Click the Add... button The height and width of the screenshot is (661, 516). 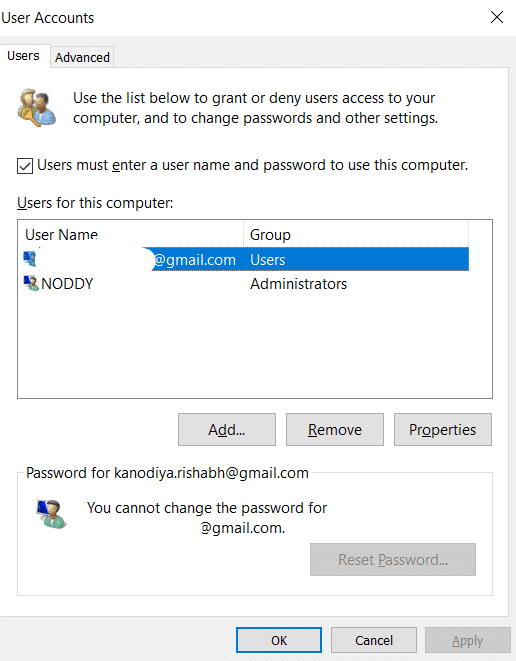[227, 430]
